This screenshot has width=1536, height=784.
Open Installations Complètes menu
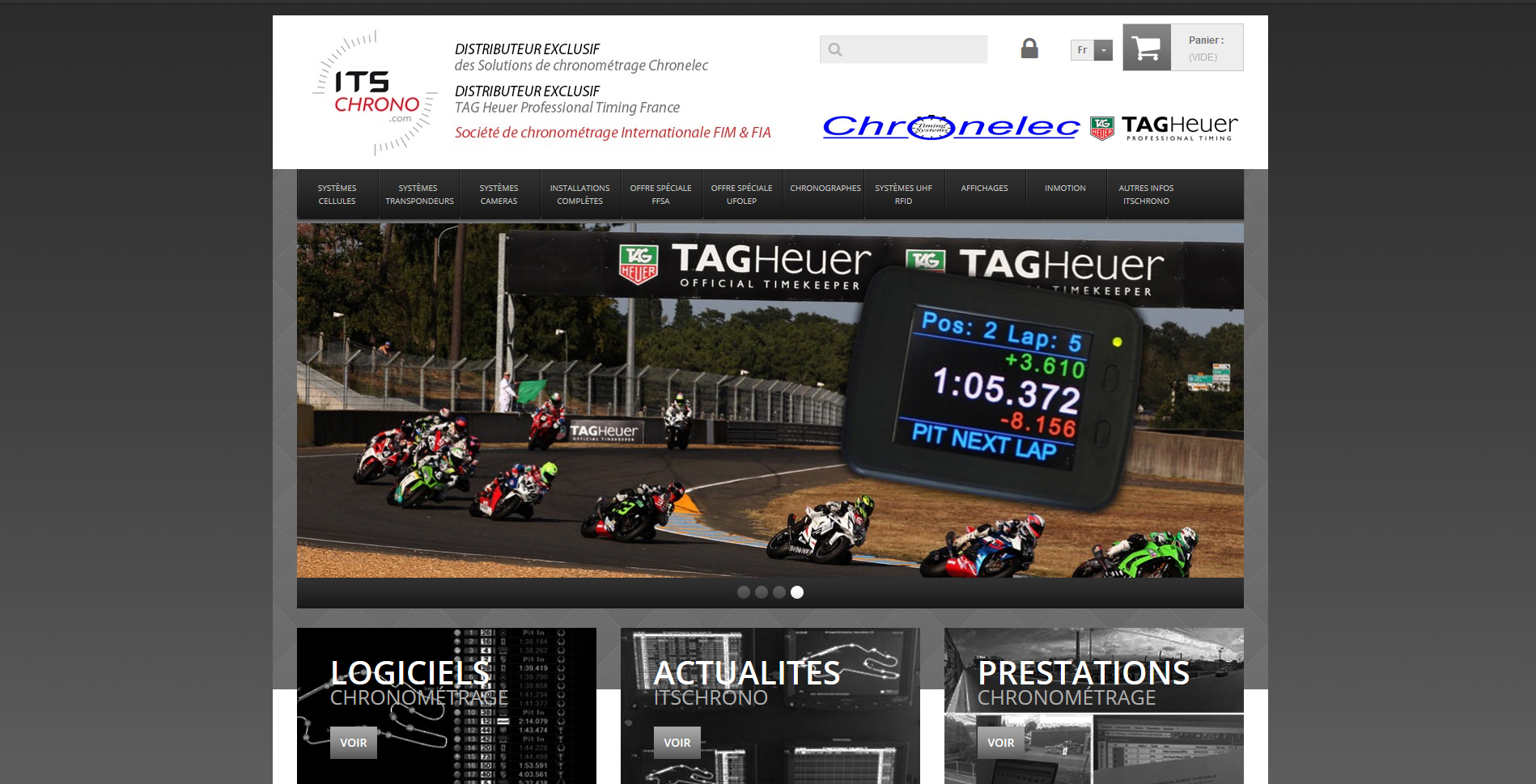click(580, 194)
